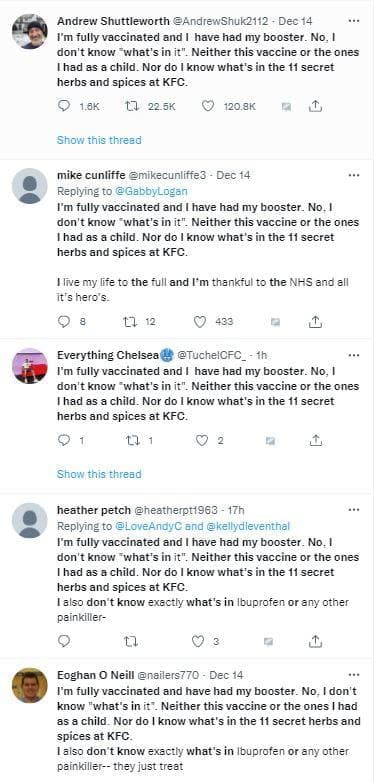
Task: Reply to mike cunliffe's tweet comment icon
Action: click(x=64, y=322)
